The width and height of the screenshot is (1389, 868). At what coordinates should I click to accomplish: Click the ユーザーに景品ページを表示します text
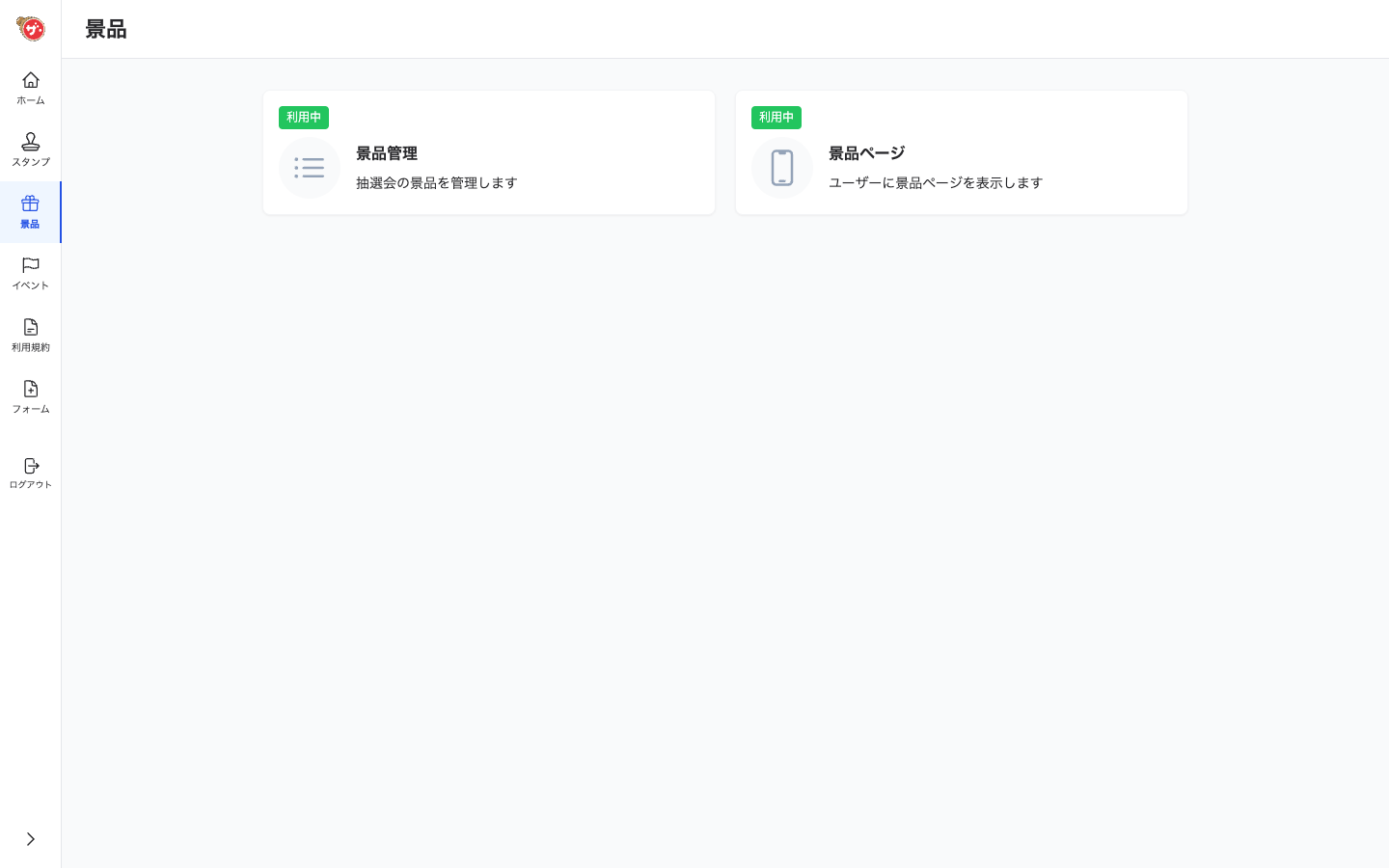click(936, 182)
